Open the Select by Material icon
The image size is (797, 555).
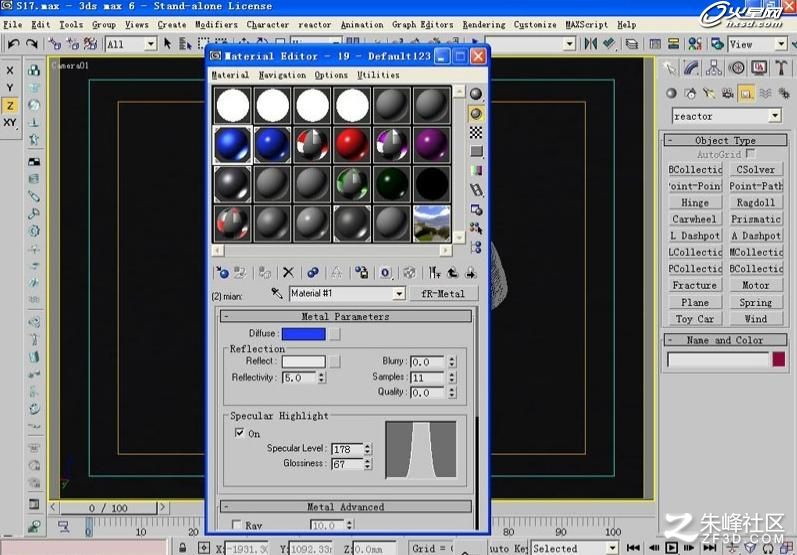click(476, 228)
